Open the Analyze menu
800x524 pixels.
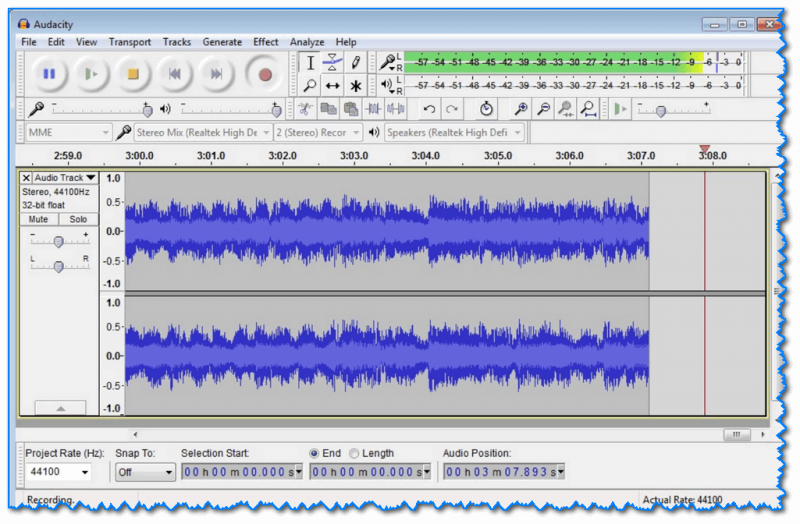[307, 42]
